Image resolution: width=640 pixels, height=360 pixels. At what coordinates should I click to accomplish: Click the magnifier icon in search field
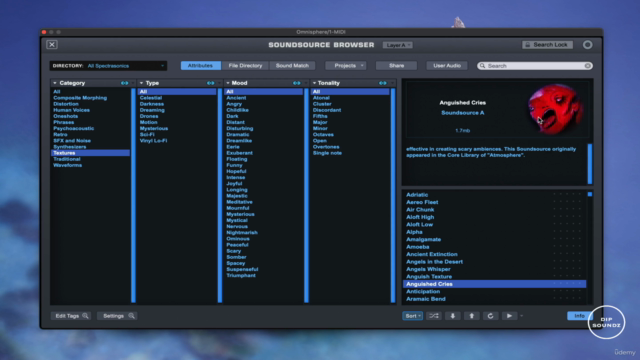click(482, 66)
